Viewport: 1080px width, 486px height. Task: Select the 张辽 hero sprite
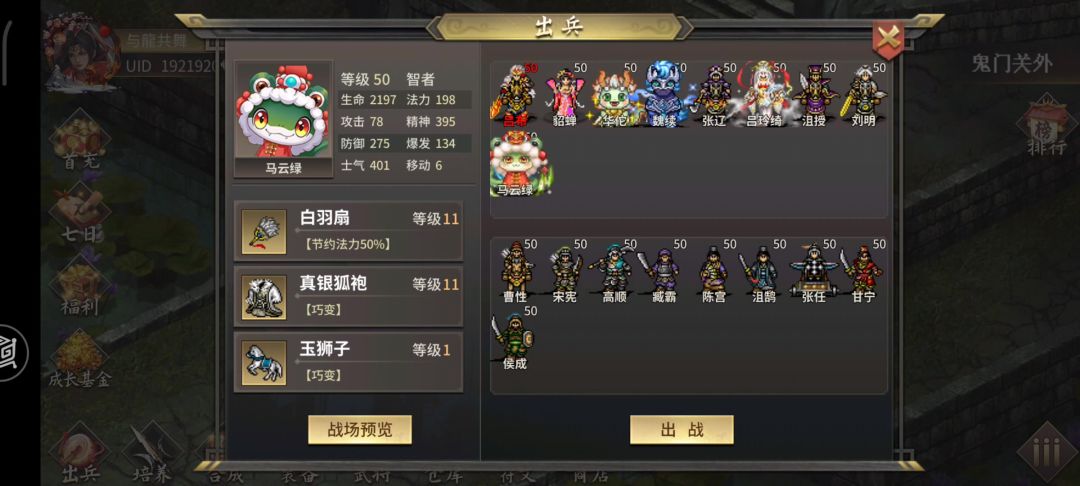click(714, 95)
